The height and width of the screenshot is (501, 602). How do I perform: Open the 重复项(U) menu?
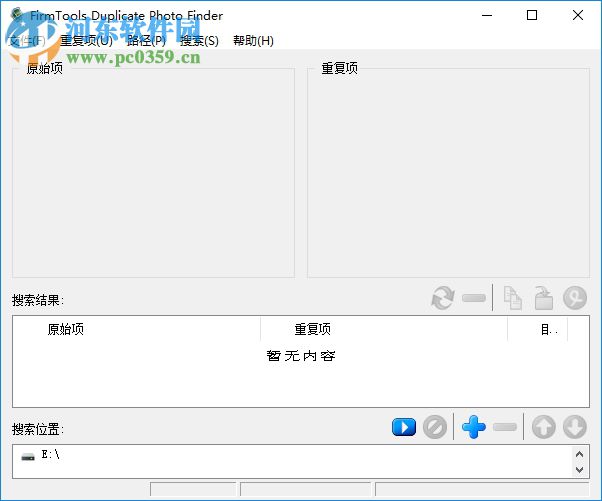pyautogui.click(x=86, y=40)
